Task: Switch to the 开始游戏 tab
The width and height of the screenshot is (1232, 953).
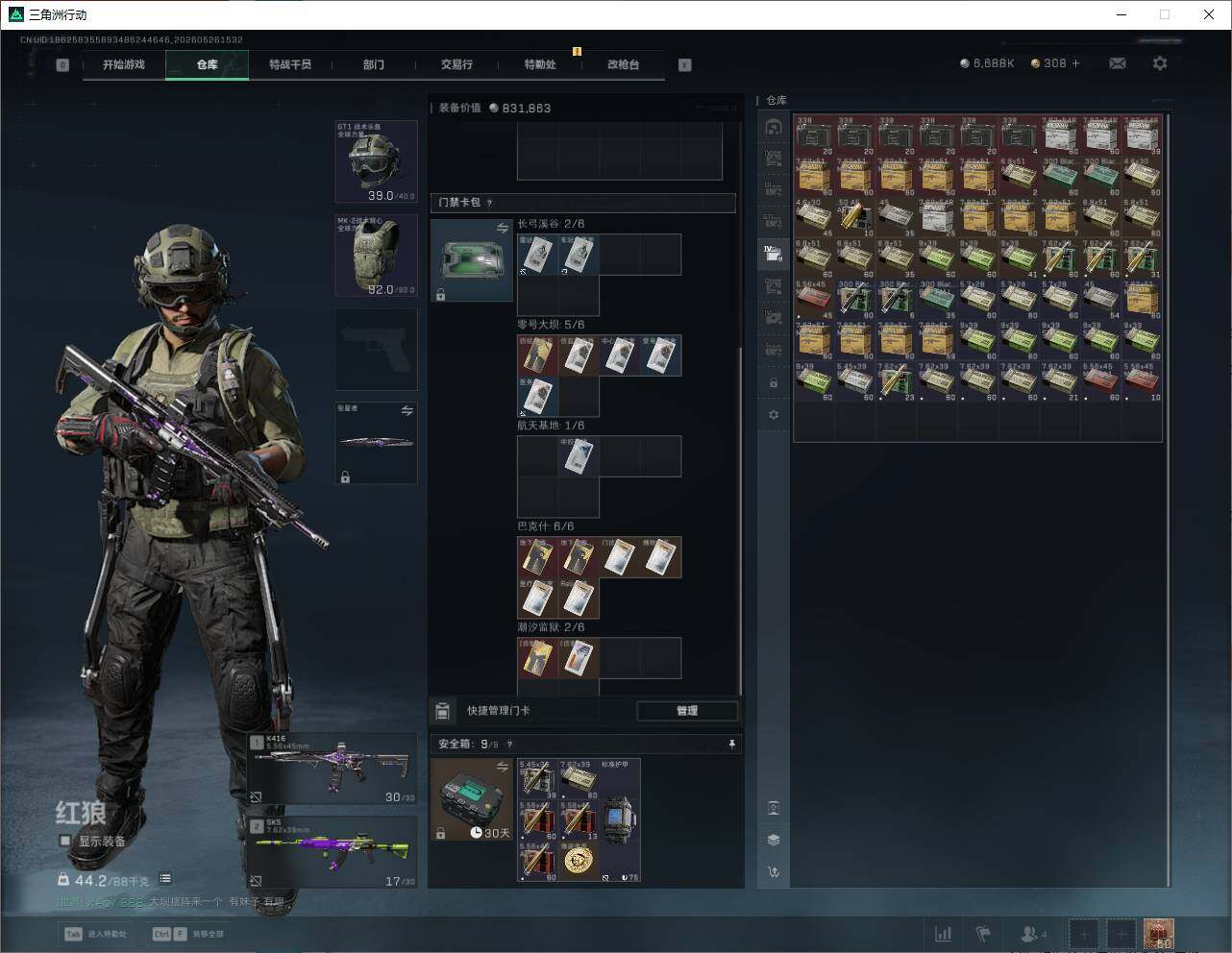Action: point(123,64)
